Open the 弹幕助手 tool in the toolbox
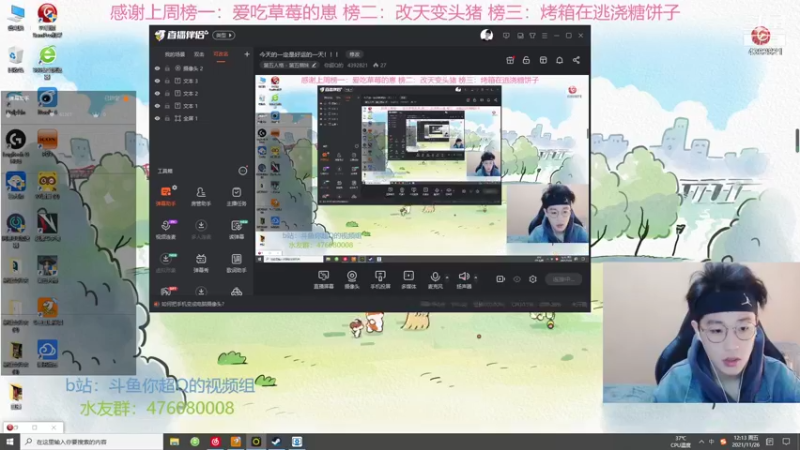Screen dimensions: 800x450 pyautogui.click(x=165, y=196)
